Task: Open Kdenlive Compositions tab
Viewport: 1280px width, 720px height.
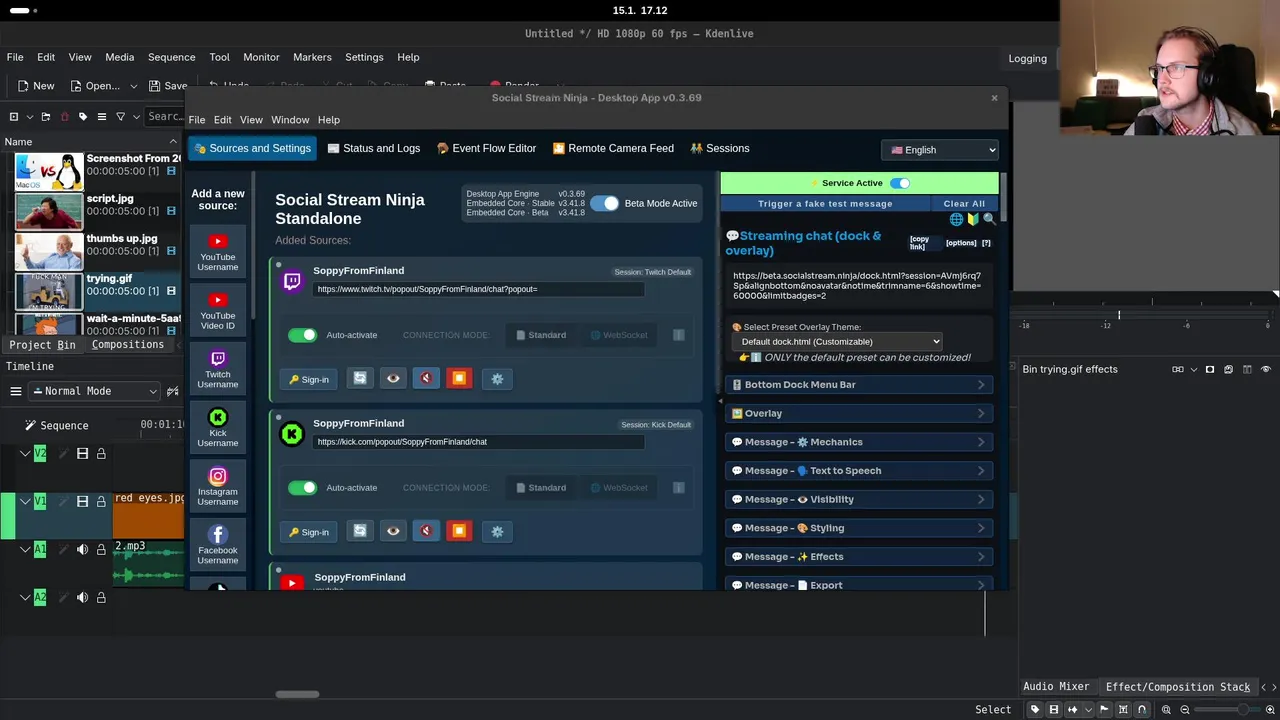Action: click(128, 344)
